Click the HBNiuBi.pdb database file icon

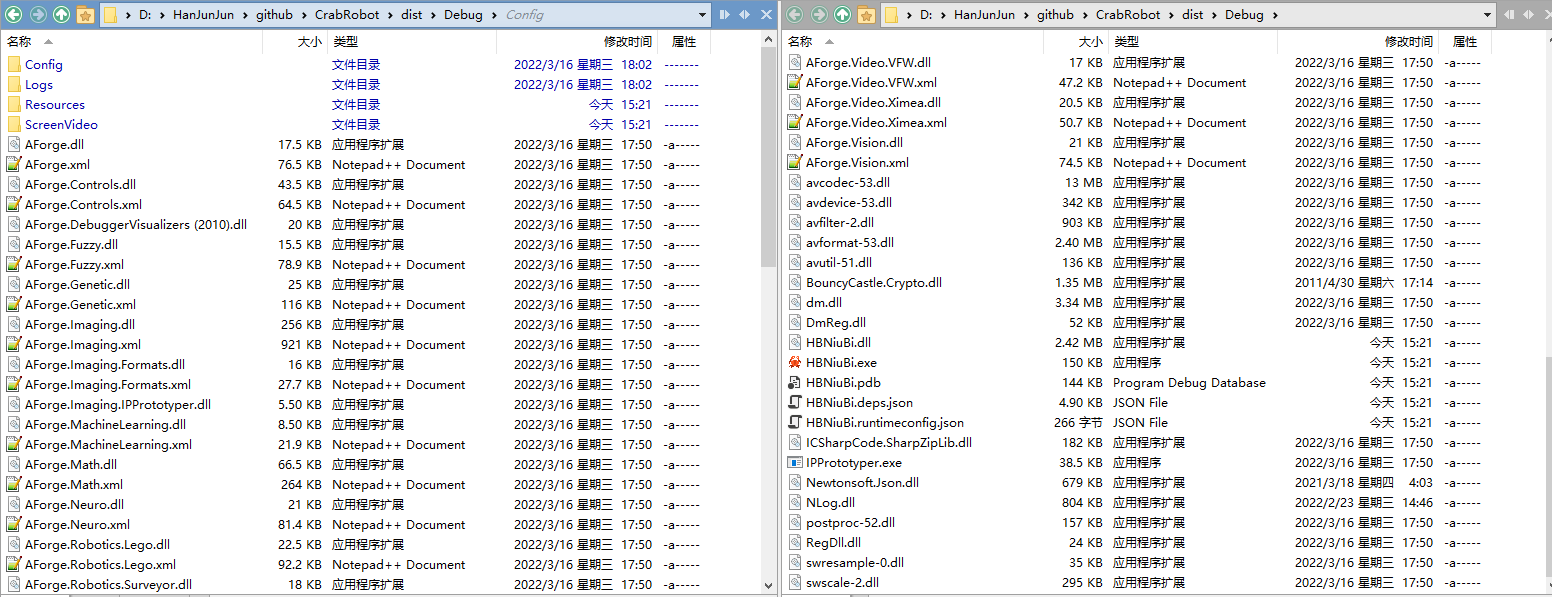[x=795, y=382]
